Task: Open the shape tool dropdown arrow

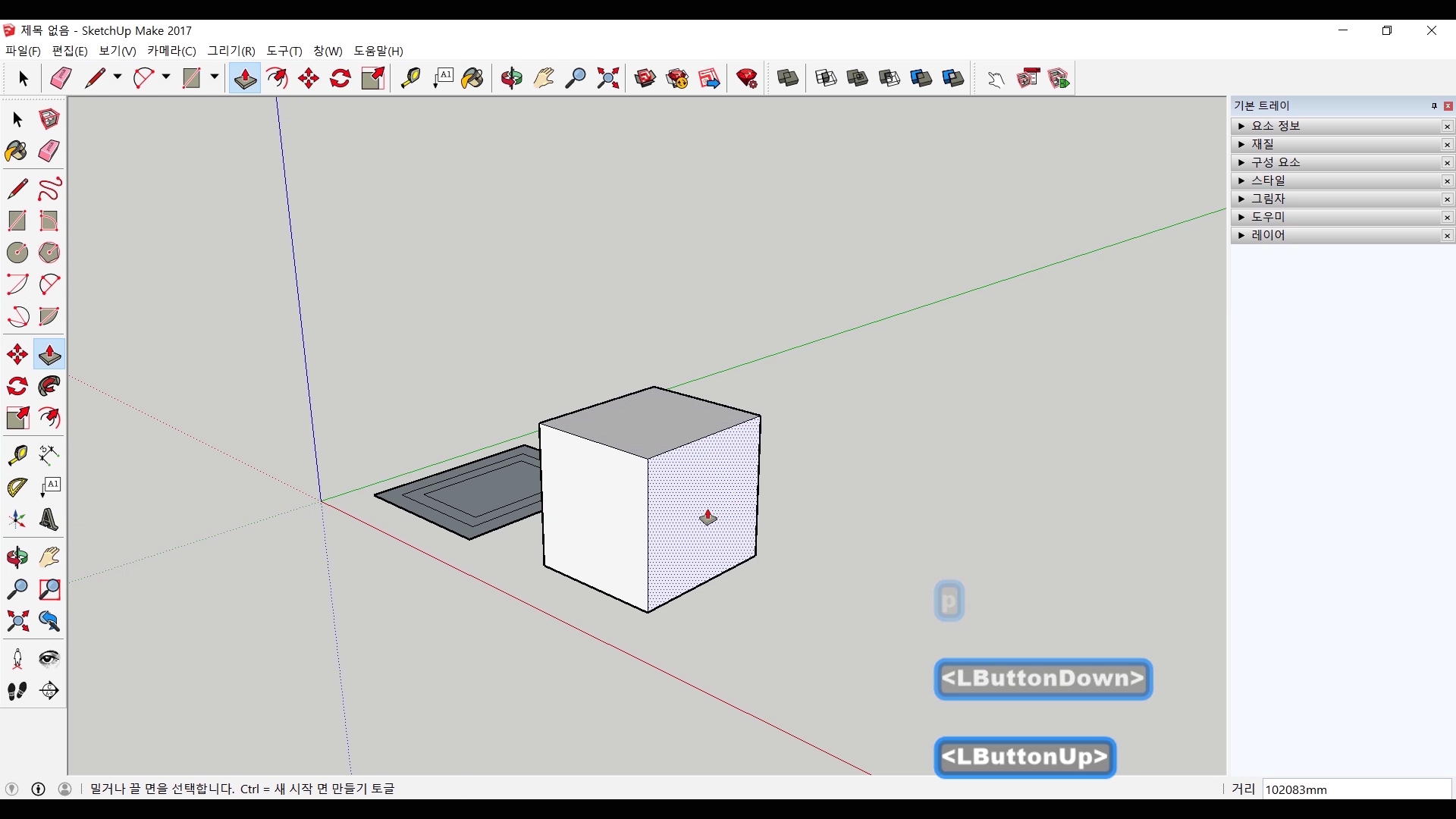Action: coord(215,77)
